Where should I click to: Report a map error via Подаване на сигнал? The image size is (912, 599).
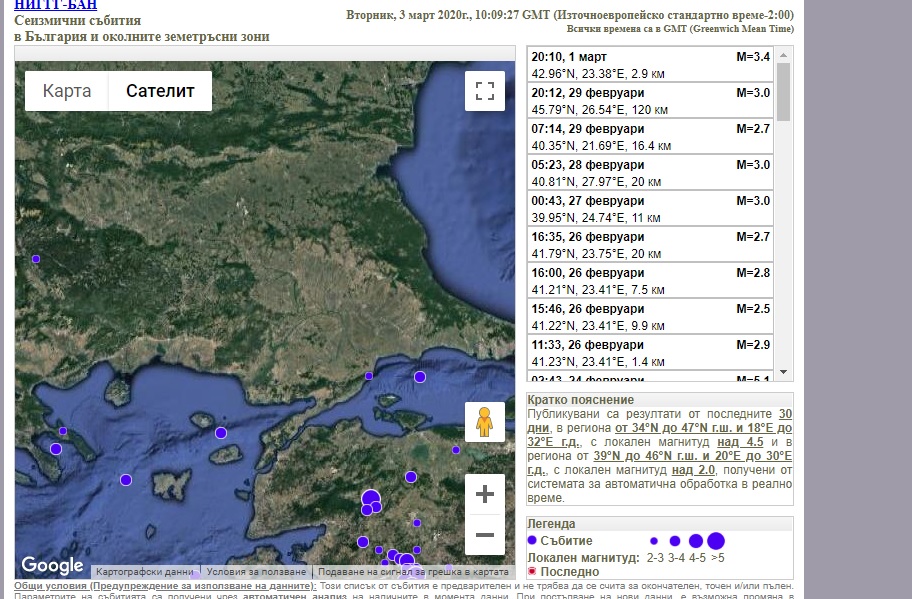point(413,572)
